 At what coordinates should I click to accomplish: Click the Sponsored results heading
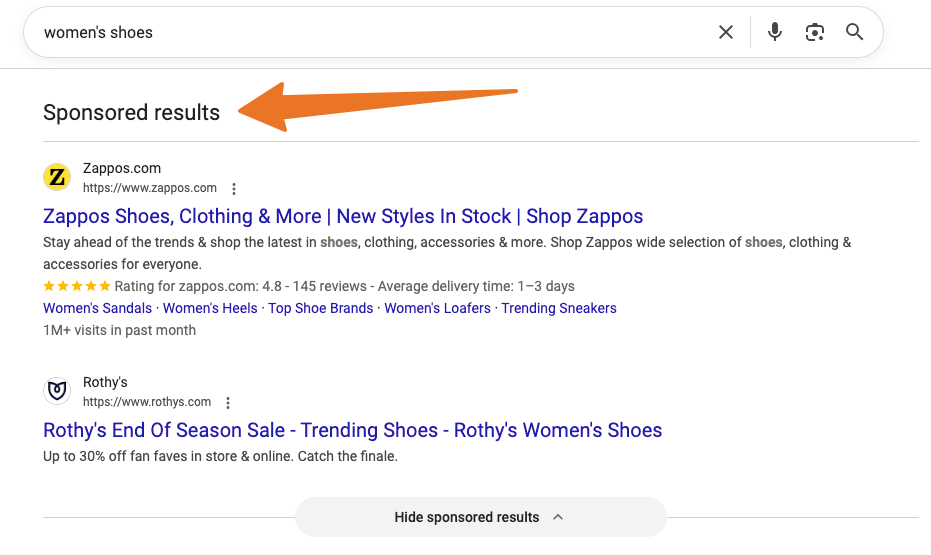click(131, 113)
